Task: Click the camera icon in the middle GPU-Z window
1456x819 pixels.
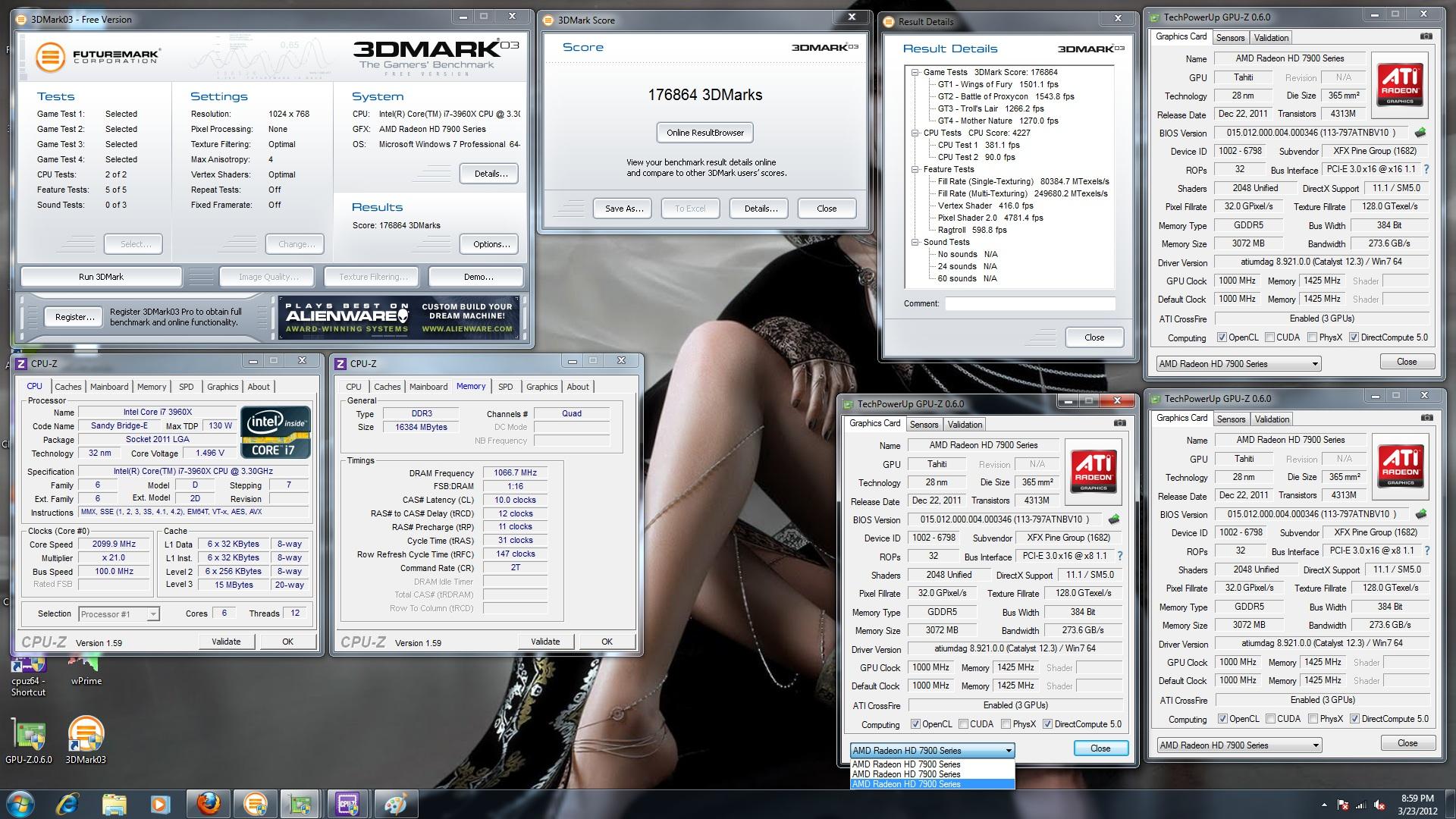Action: click(1119, 423)
